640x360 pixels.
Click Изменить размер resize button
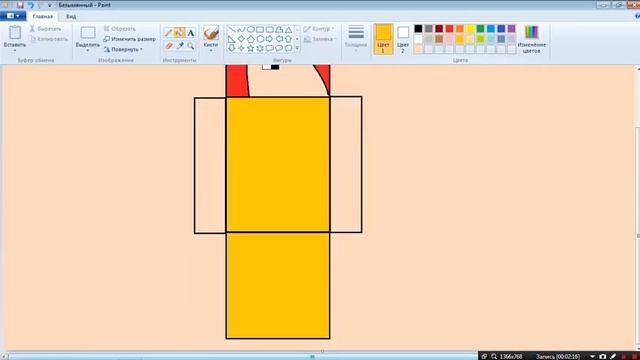tap(129, 39)
